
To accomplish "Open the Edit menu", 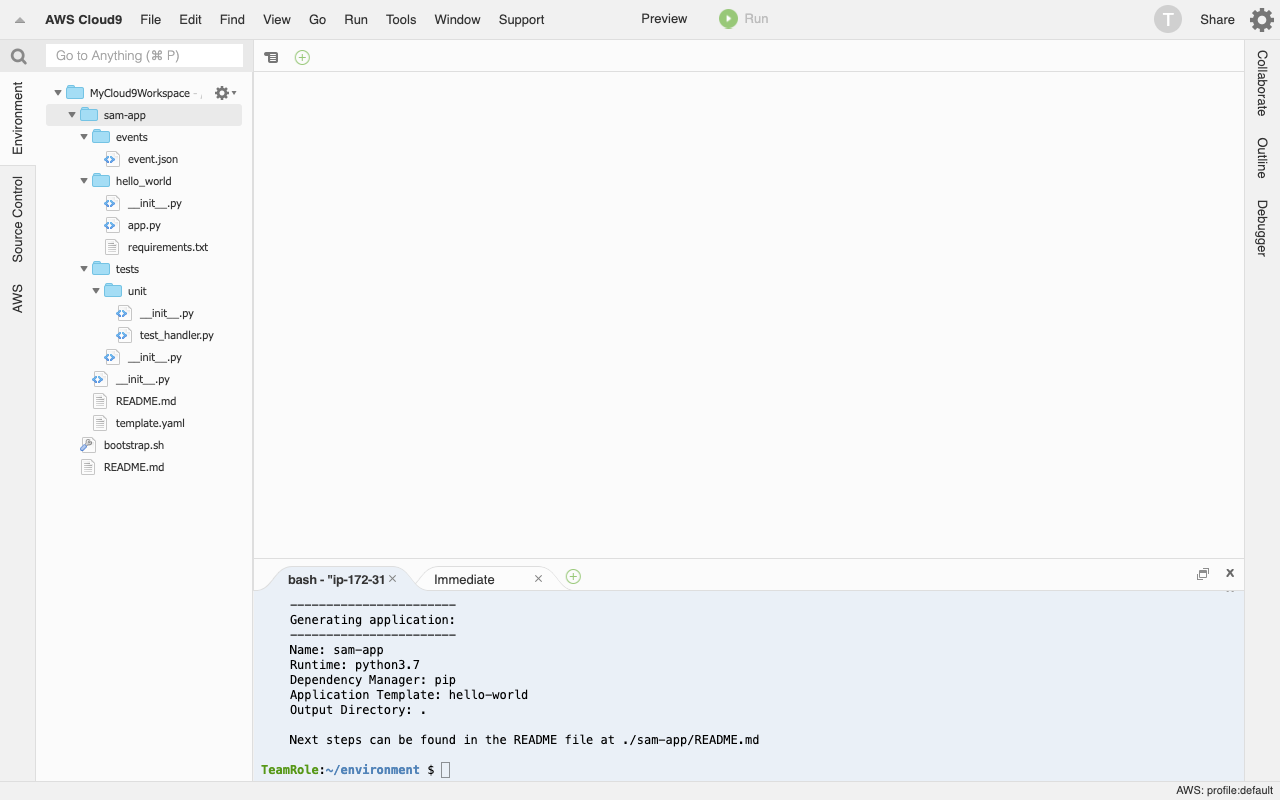I will 190,19.
